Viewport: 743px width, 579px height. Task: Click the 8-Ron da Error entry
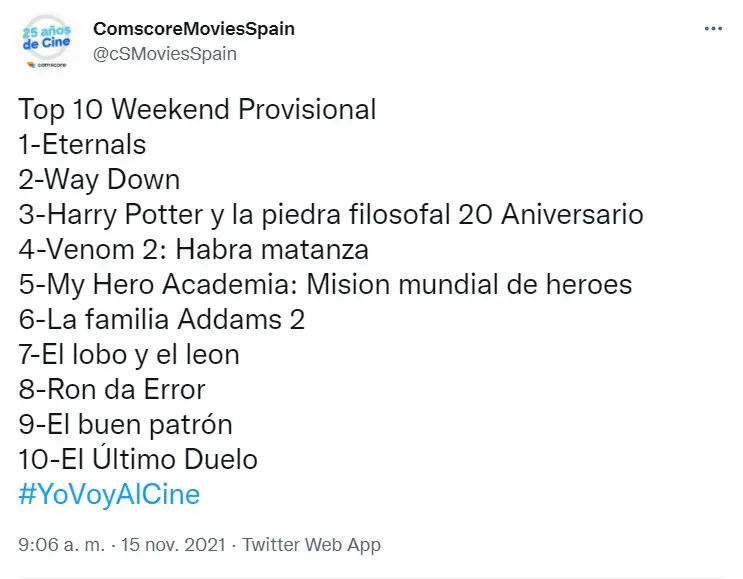(x=112, y=389)
